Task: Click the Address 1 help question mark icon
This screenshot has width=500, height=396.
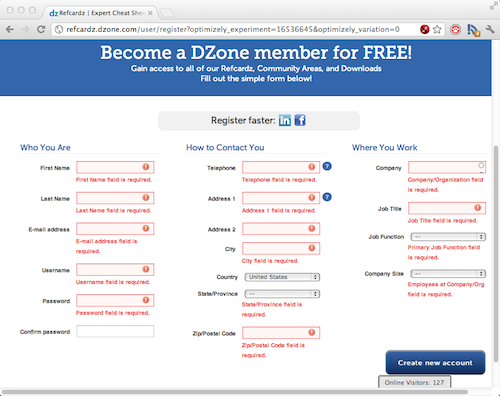Action: coord(327,197)
